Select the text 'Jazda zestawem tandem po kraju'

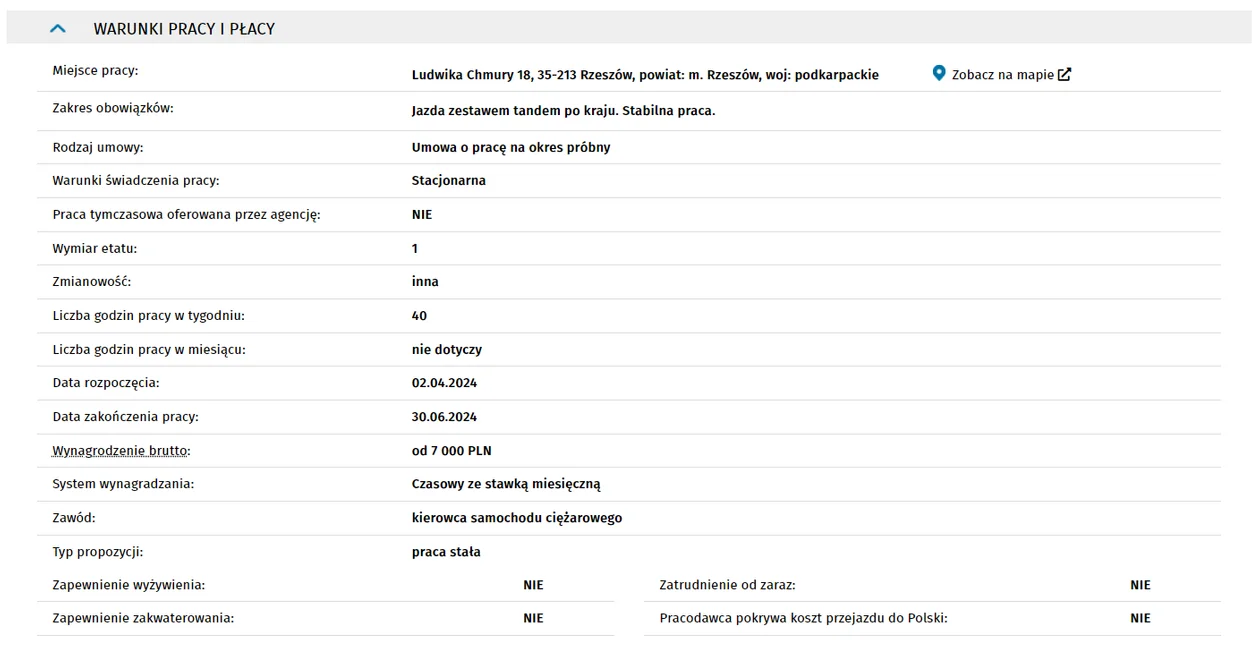coord(513,111)
